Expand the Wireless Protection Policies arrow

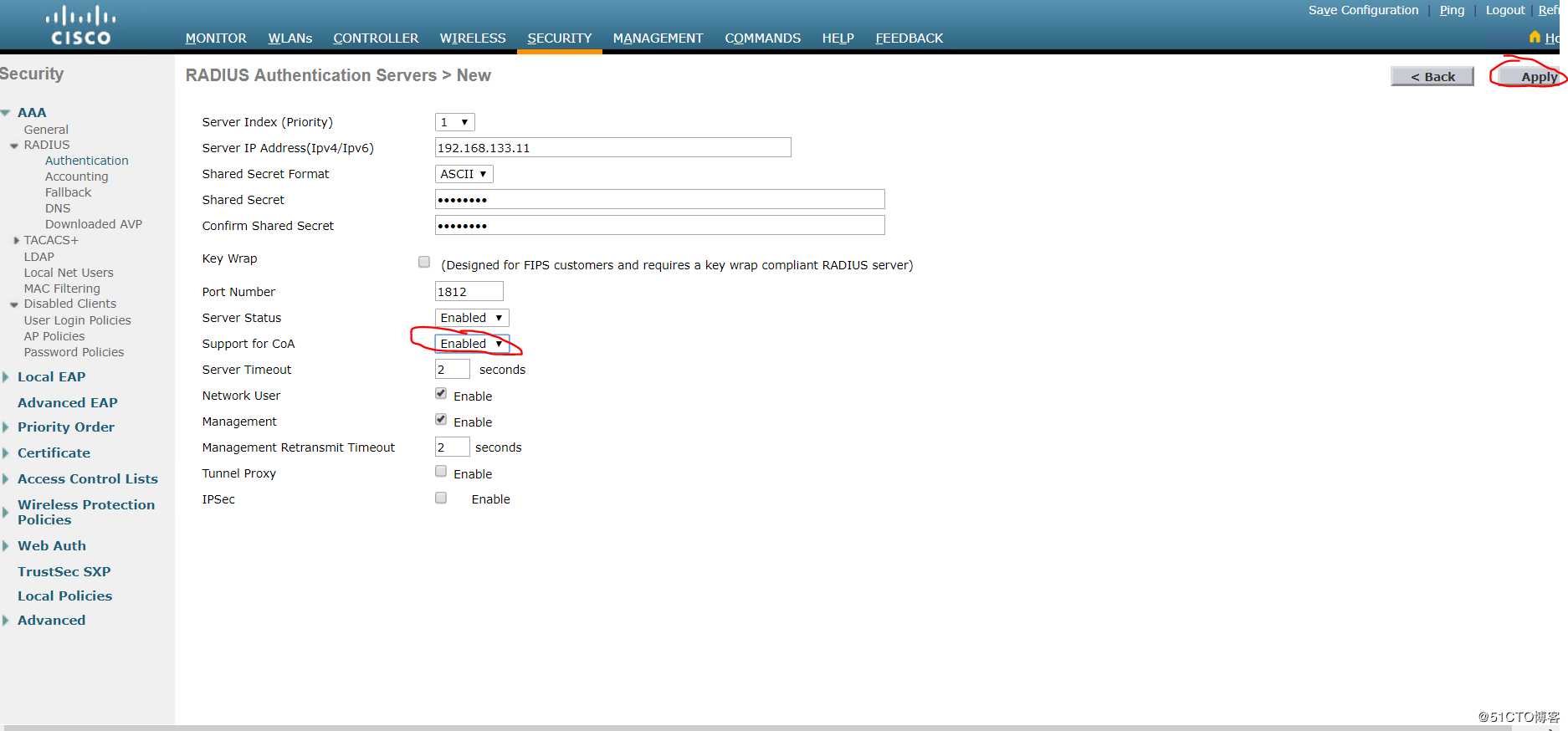point(5,512)
